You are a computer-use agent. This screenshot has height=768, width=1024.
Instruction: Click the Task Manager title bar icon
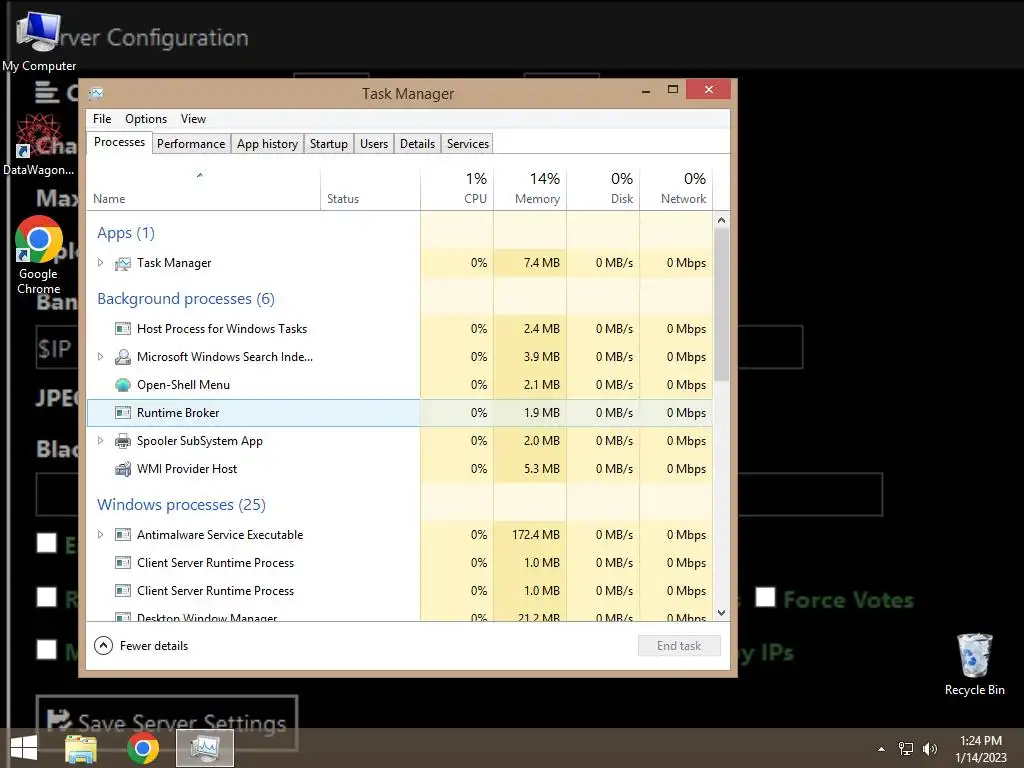pyautogui.click(x=97, y=93)
